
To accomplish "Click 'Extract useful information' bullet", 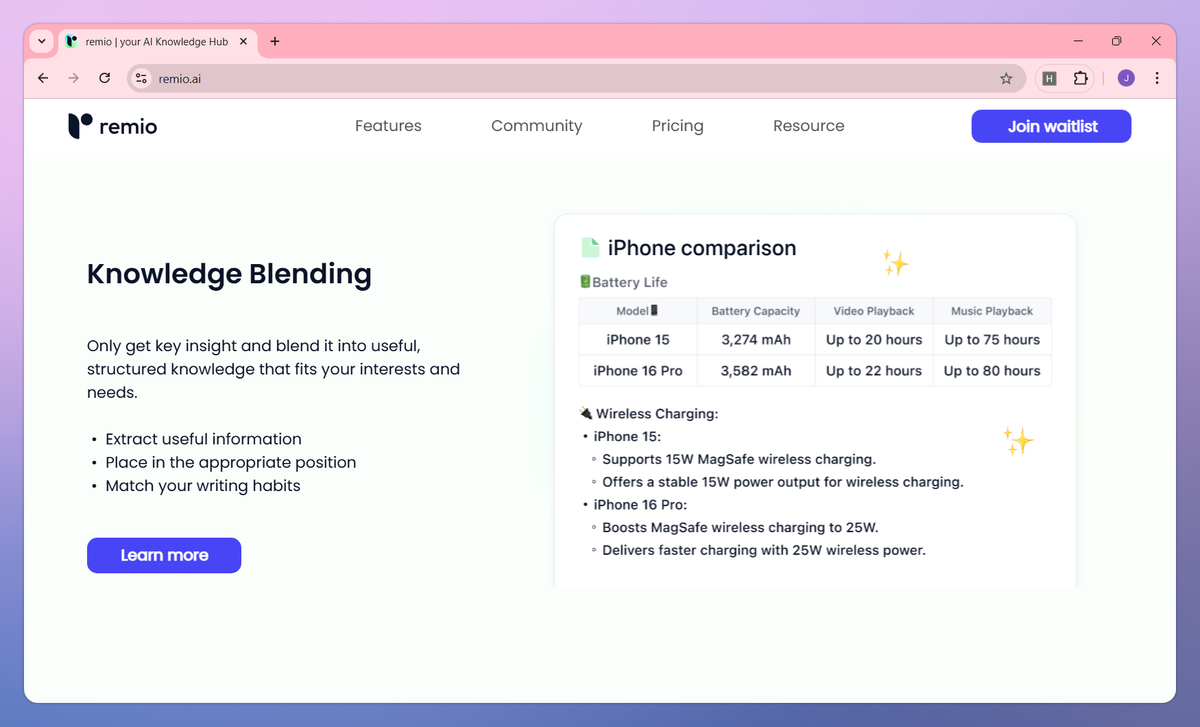I will coord(203,439).
